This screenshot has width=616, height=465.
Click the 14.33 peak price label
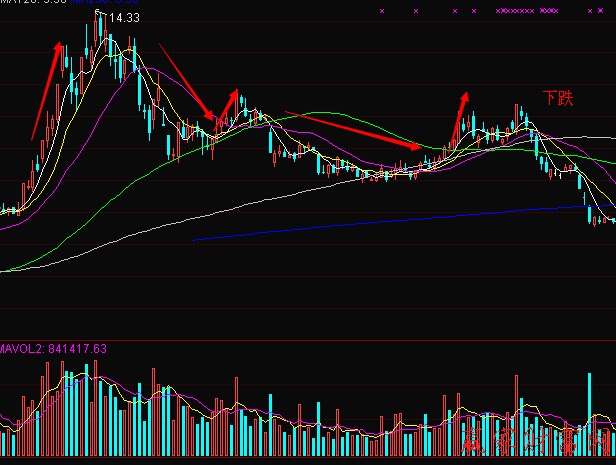pos(124,18)
